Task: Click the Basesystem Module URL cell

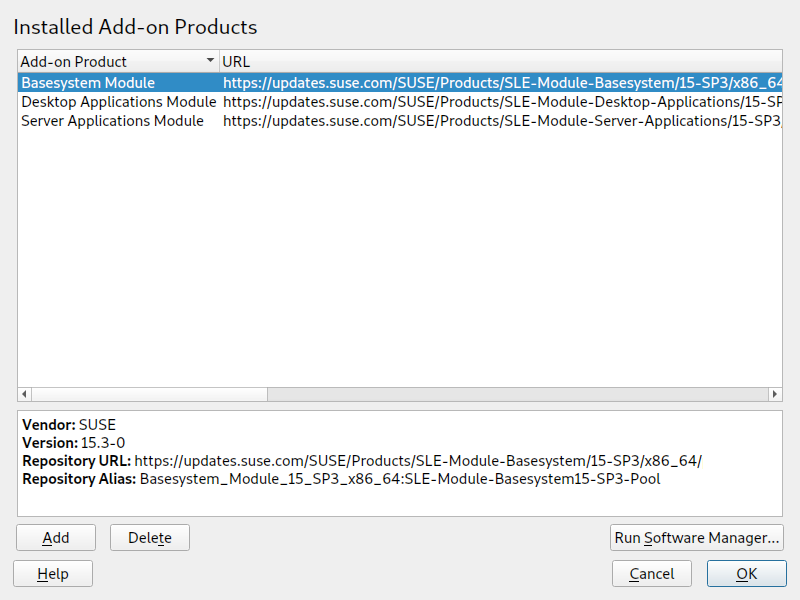Action: pyautogui.click(x=500, y=83)
